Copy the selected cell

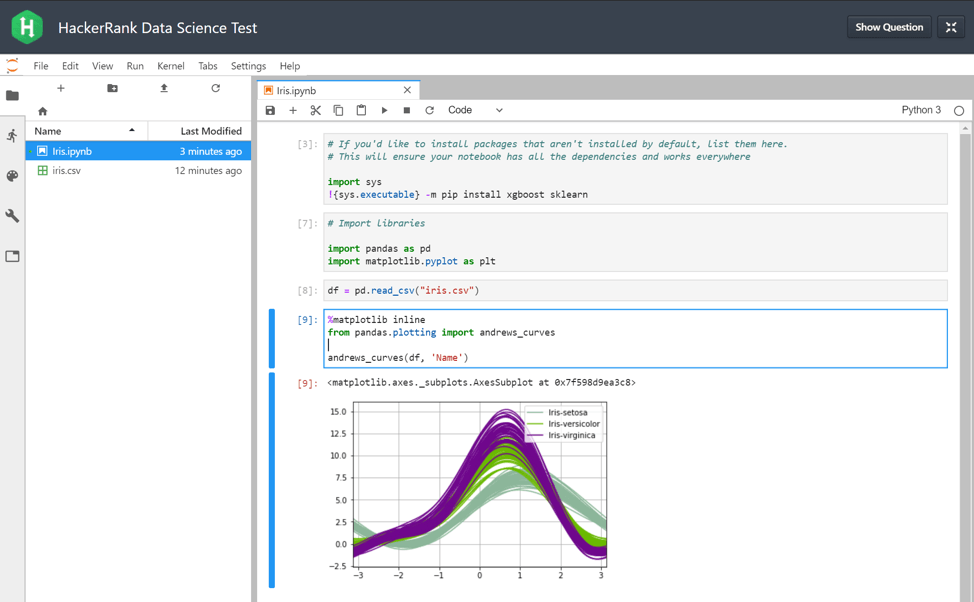pos(338,110)
